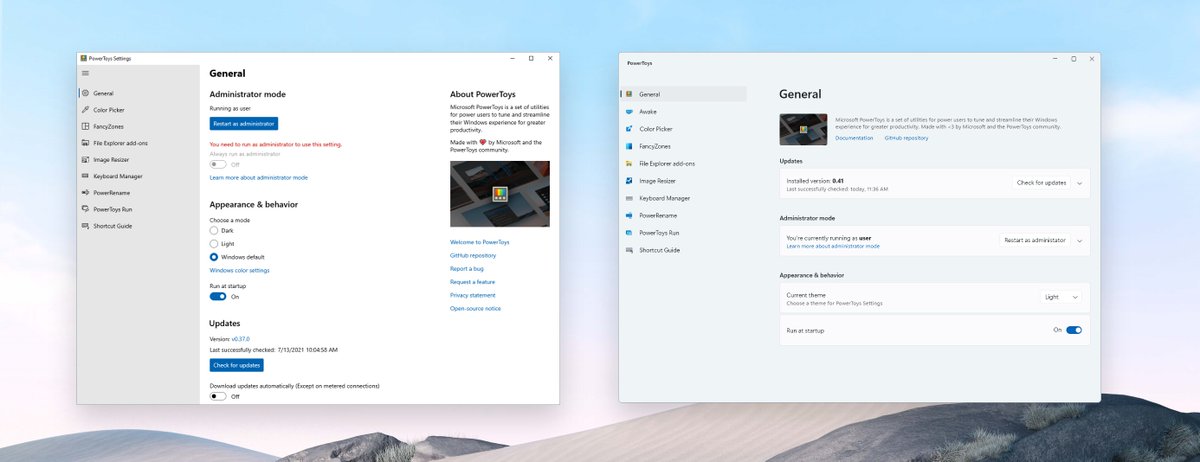This screenshot has width=1200, height=462.
Task: Toggle Run at startup in PowerToys Settings window
Action: (218, 296)
